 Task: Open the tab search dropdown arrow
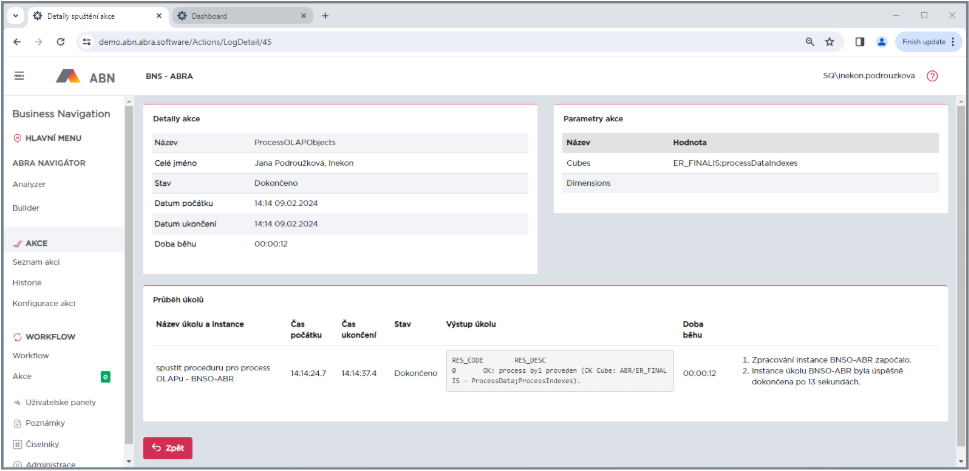(15, 16)
